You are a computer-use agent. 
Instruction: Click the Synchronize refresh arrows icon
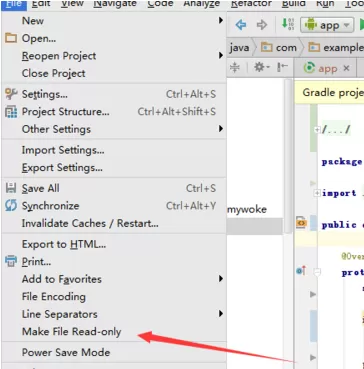point(11,206)
